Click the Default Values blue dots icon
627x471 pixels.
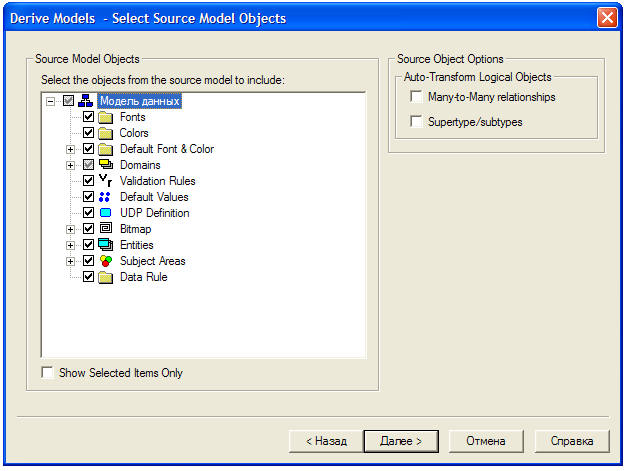[x=105, y=197]
